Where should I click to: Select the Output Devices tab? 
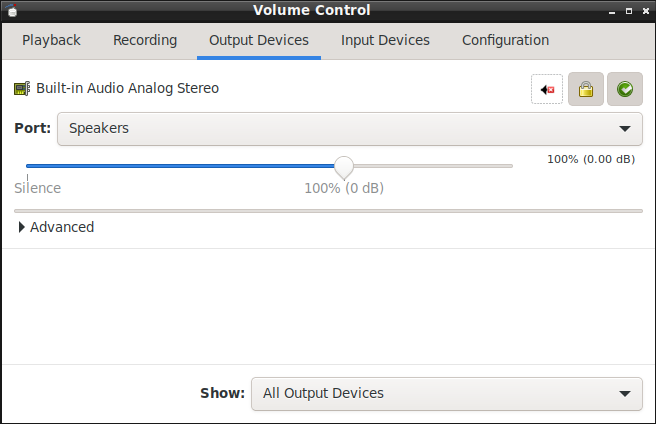259,41
